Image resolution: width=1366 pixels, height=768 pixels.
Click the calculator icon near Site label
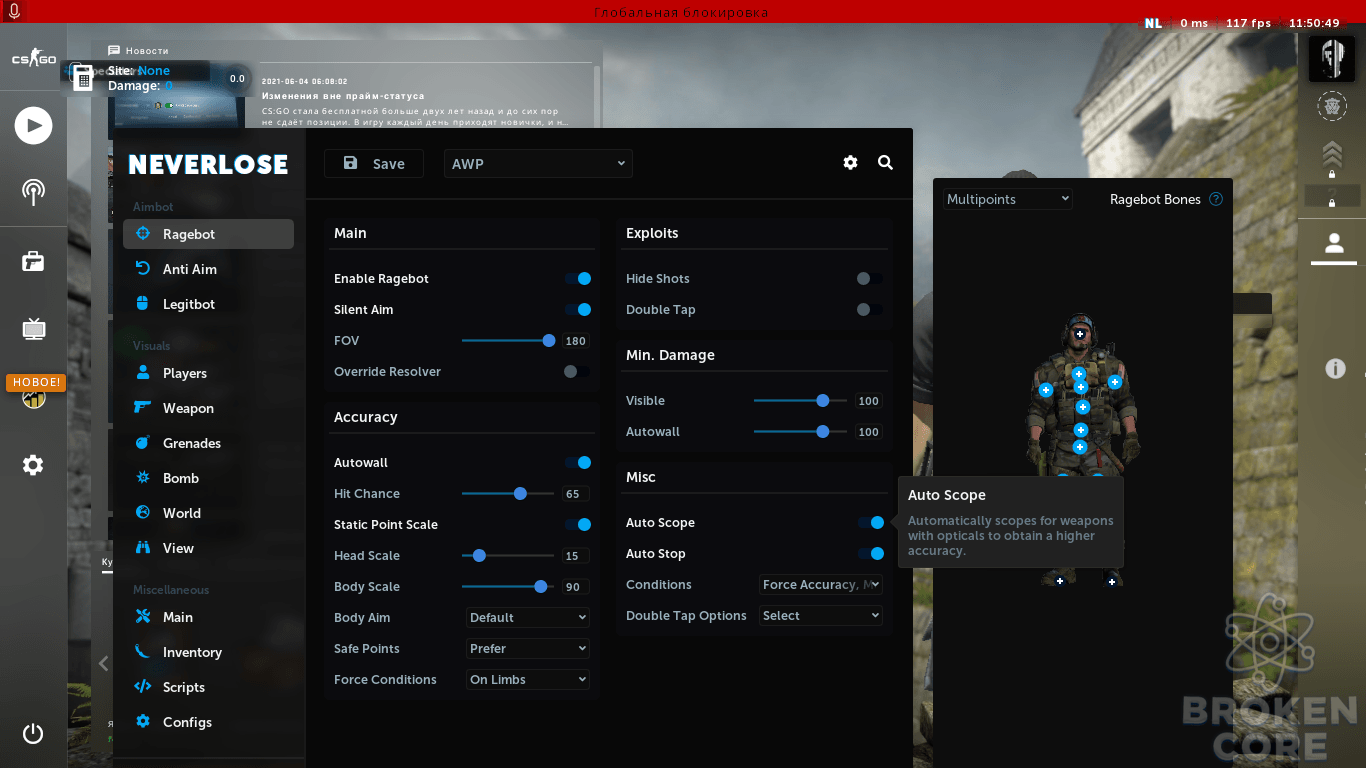point(82,76)
